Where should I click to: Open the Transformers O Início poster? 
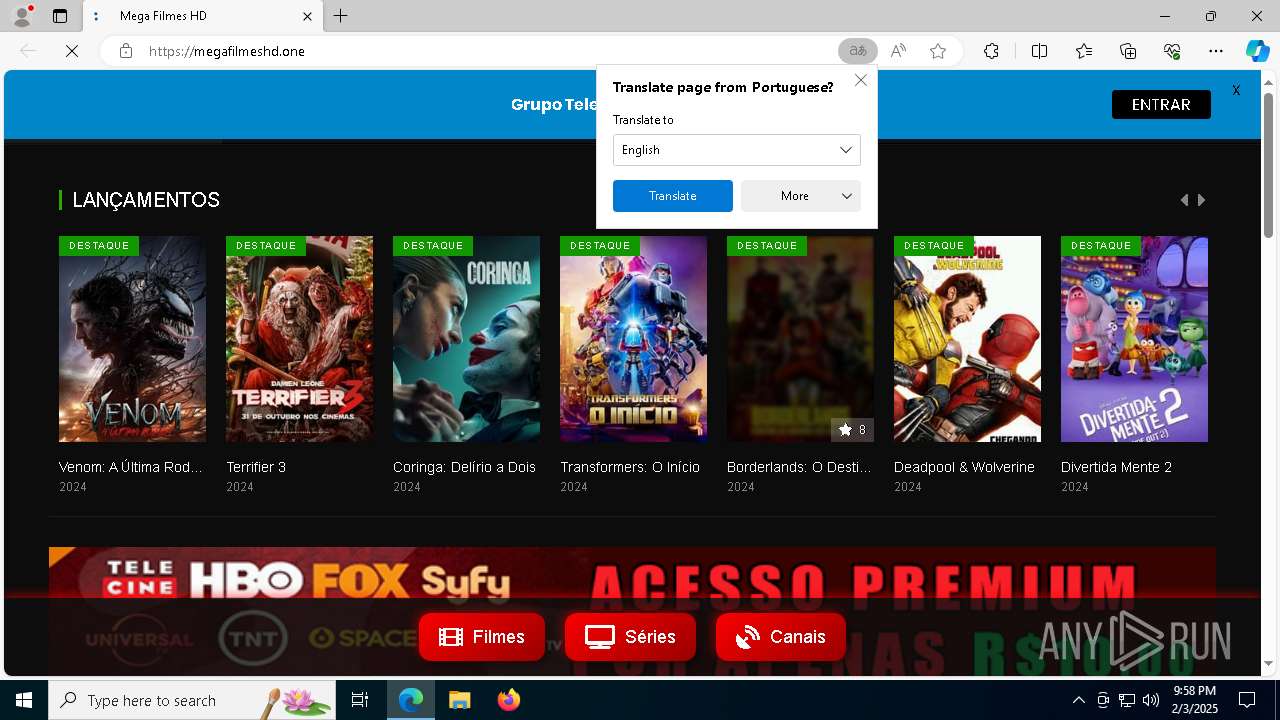click(x=633, y=339)
